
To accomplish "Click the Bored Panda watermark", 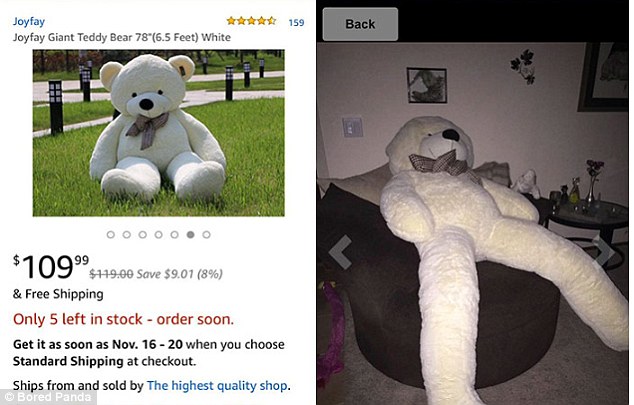I will (x=48, y=397).
